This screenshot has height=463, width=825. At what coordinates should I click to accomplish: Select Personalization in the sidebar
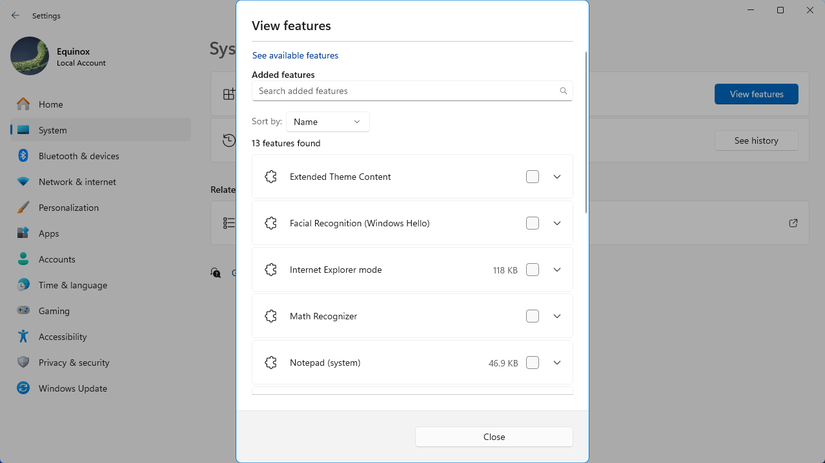coord(100,207)
